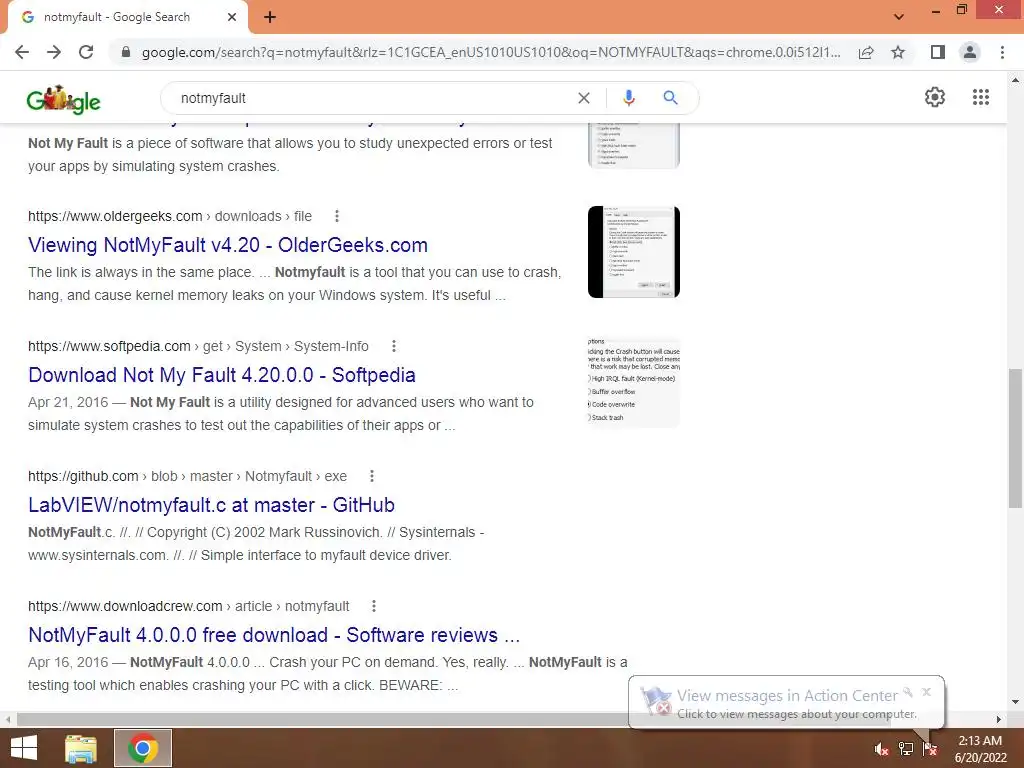1024x768 pixels.
Task: Open the Chrome profile avatar menu
Action: (x=970, y=52)
